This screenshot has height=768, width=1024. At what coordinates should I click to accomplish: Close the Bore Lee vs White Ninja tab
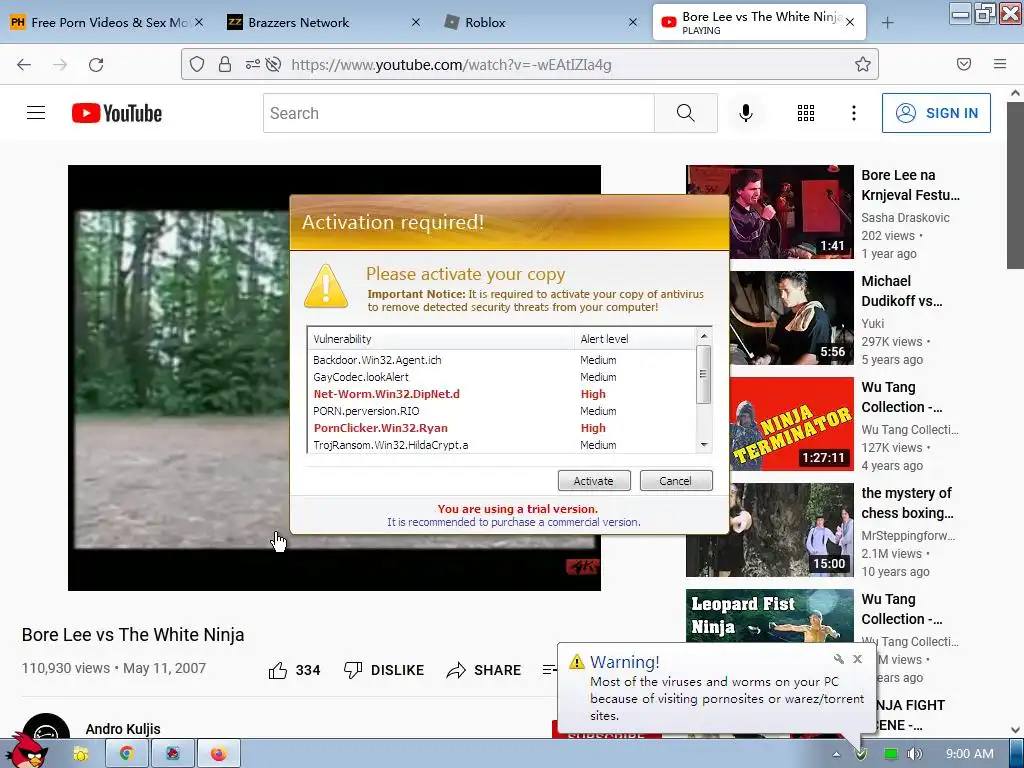click(850, 22)
